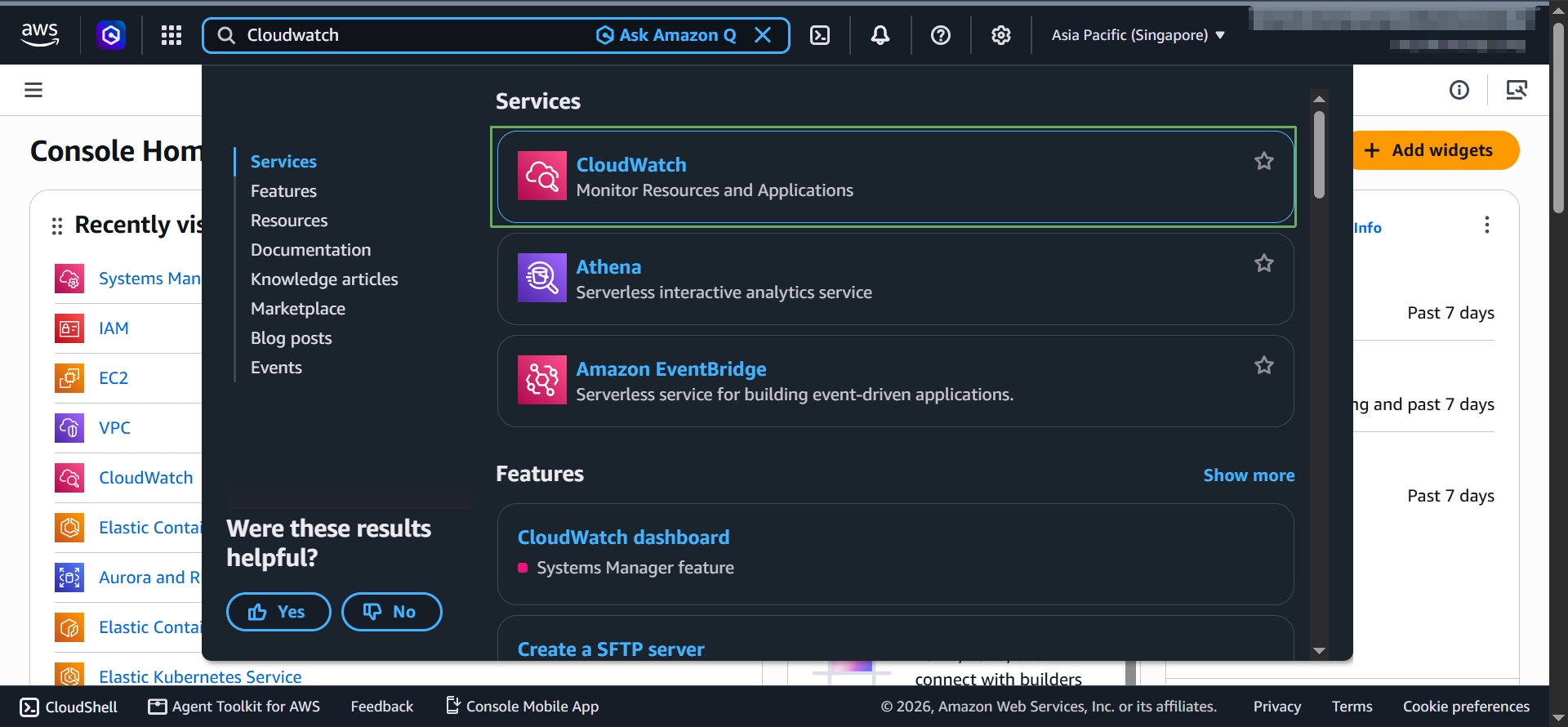Select Features in search categories
The image size is (1568, 727).
click(x=283, y=191)
